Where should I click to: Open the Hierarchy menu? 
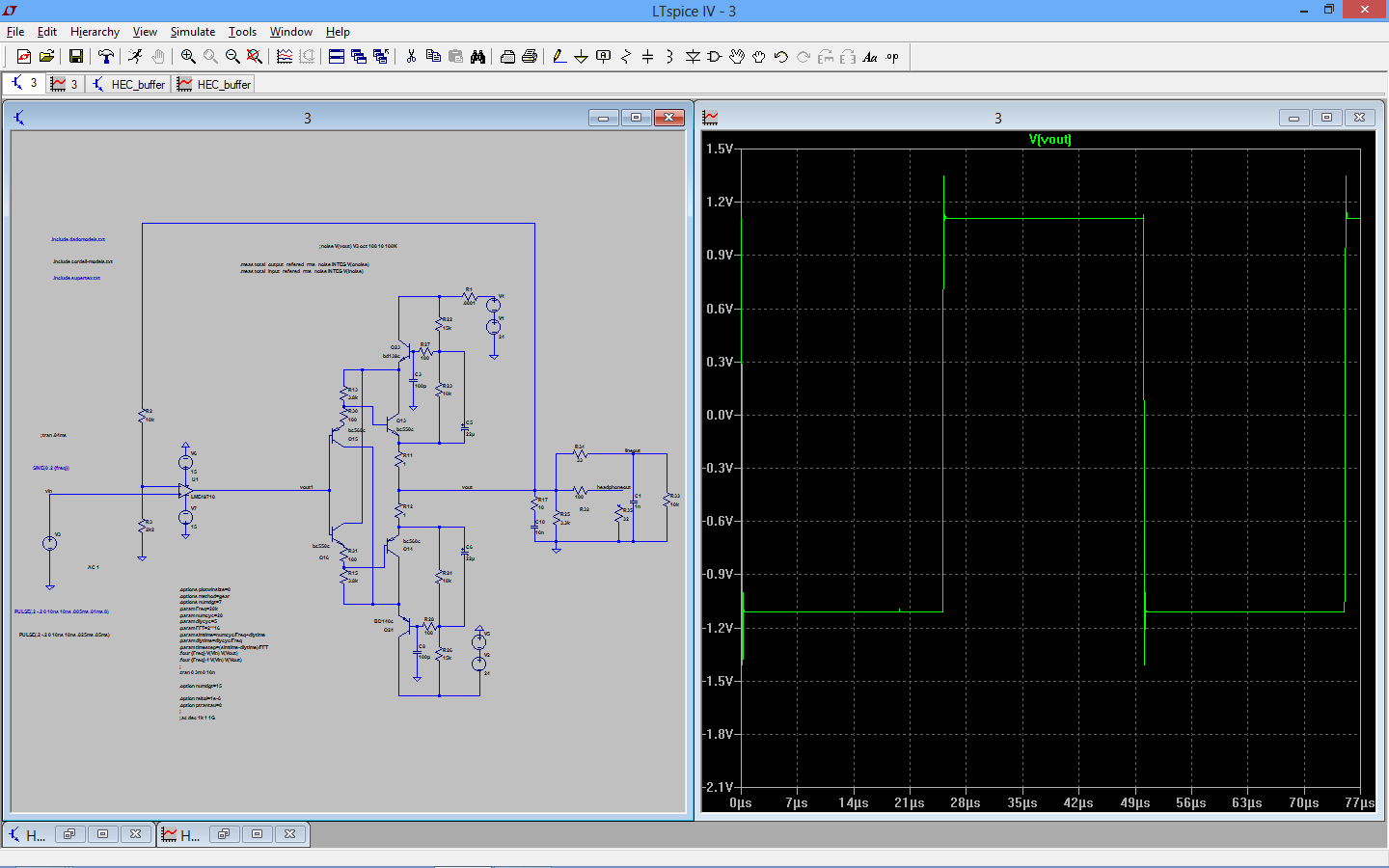95,32
